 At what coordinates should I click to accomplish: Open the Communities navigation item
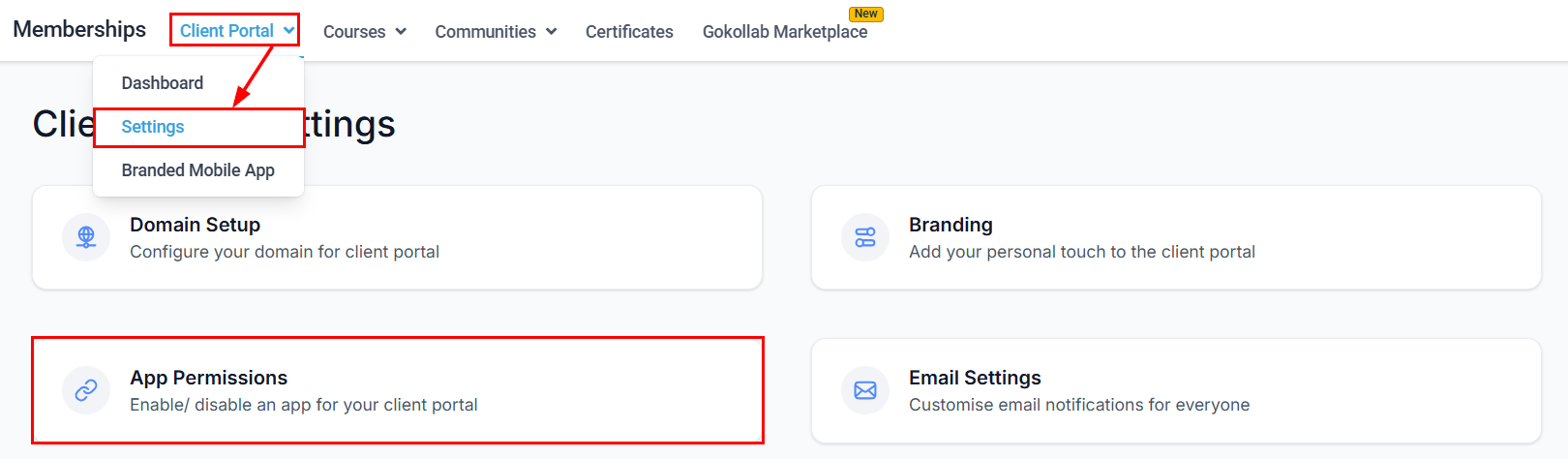click(x=485, y=32)
